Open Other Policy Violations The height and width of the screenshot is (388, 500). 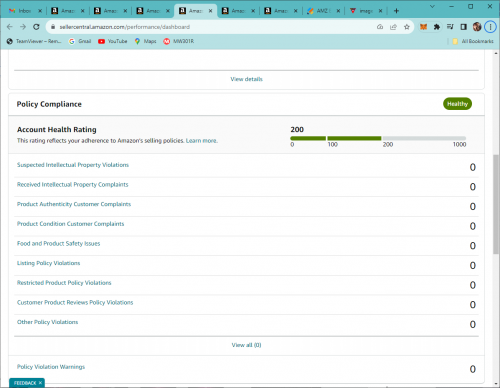pyautogui.click(x=47, y=322)
